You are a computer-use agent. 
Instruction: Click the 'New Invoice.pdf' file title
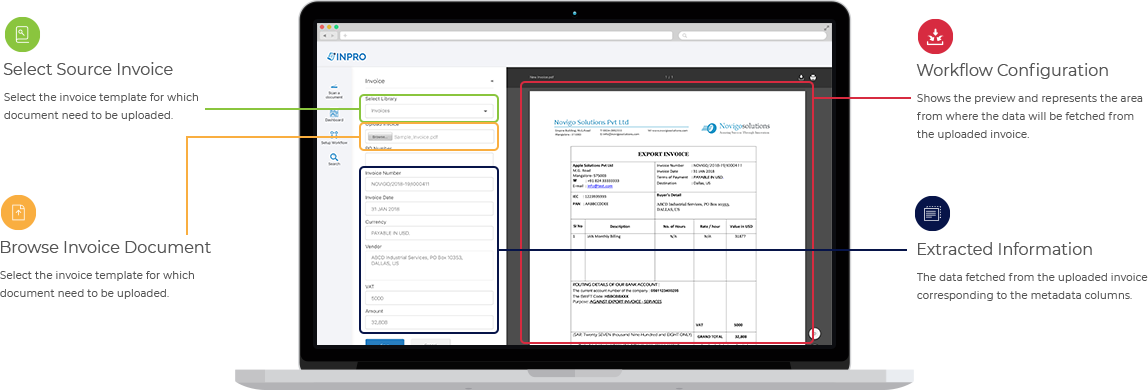click(x=543, y=77)
